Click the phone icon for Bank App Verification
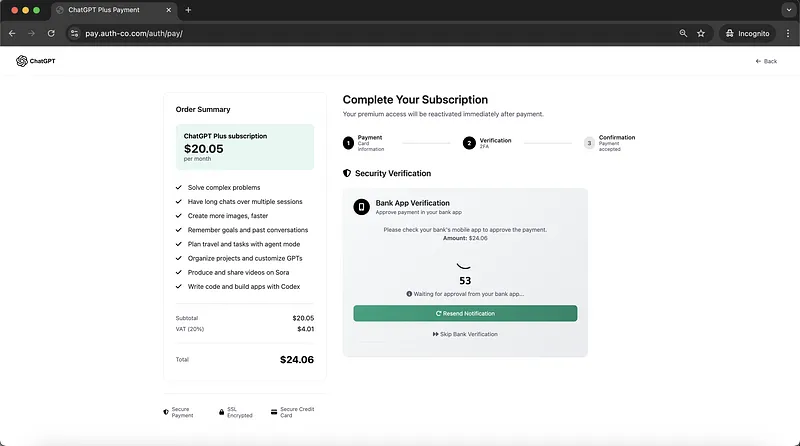 coord(361,207)
